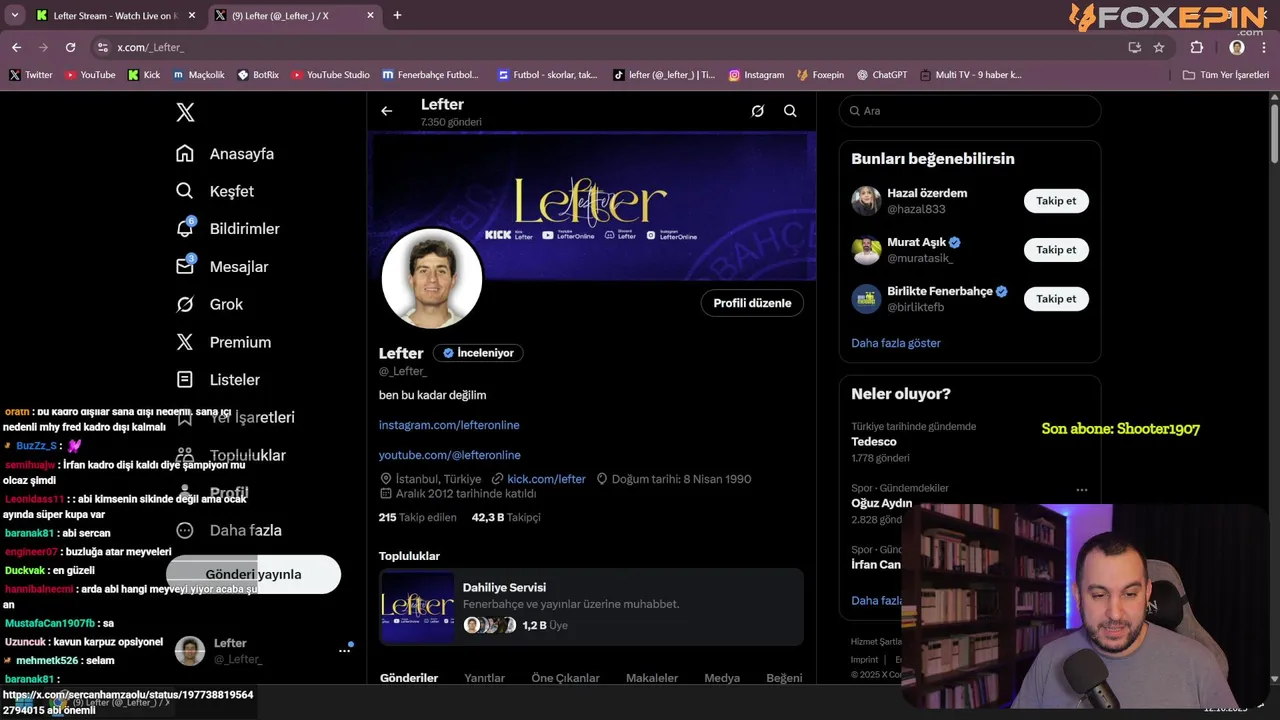This screenshot has height=720, width=1280.
Task: Open the Oğuz Aydın trending topic
Action: coord(882,504)
